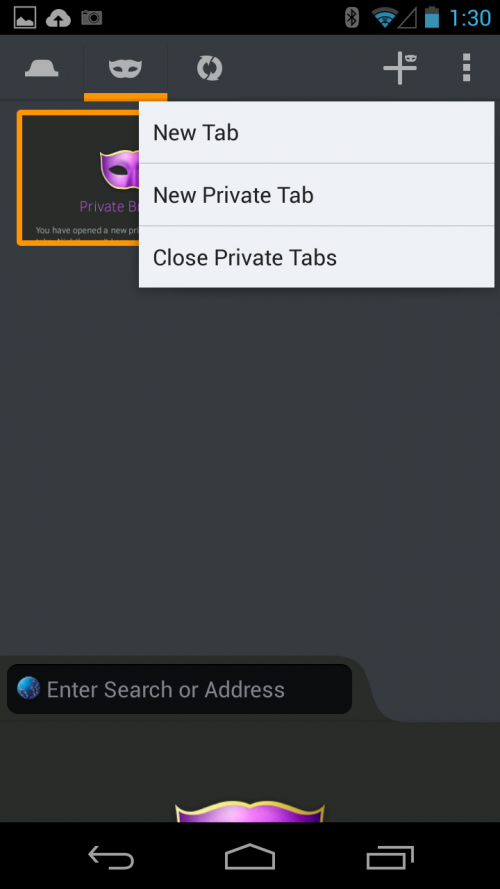Tap the globe icon in address bar
This screenshot has width=500, height=889.
28,688
